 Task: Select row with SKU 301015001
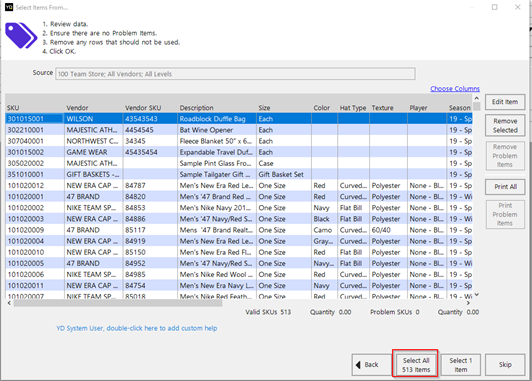coord(239,119)
